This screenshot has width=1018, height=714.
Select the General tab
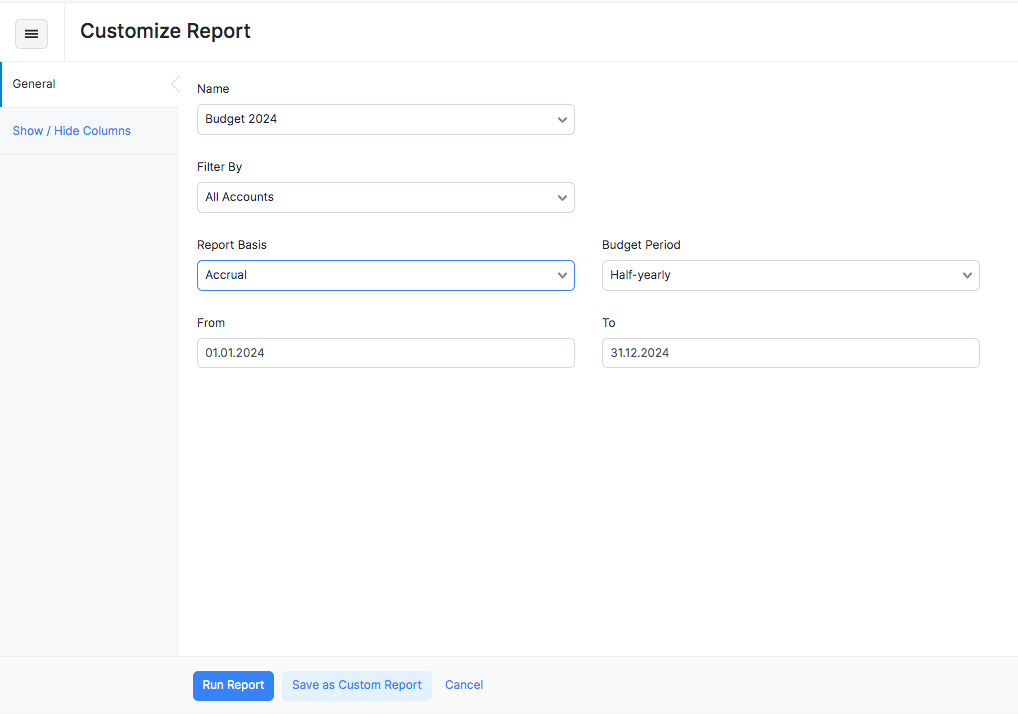[x=90, y=84]
